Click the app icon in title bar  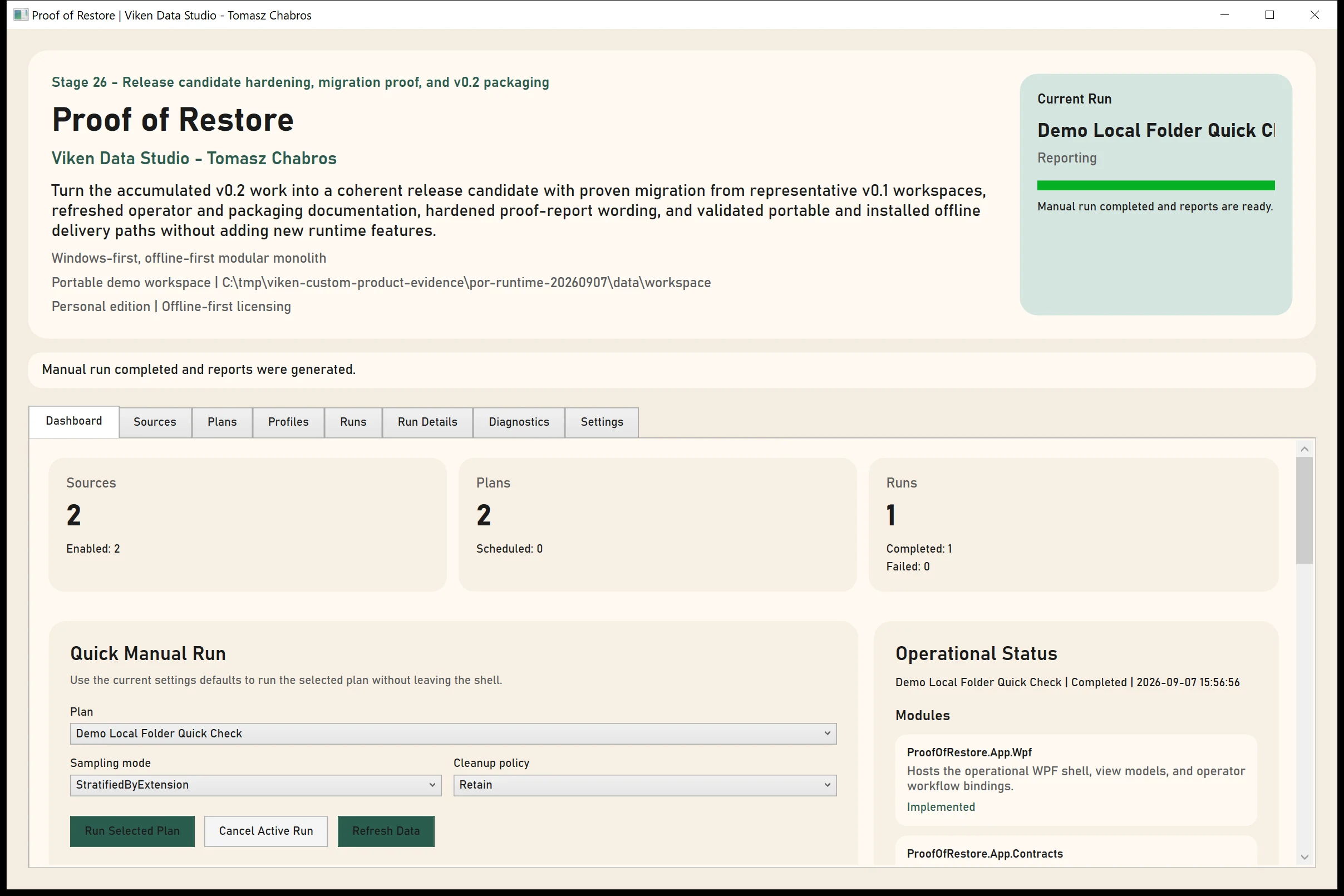click(x=21, y=15)
